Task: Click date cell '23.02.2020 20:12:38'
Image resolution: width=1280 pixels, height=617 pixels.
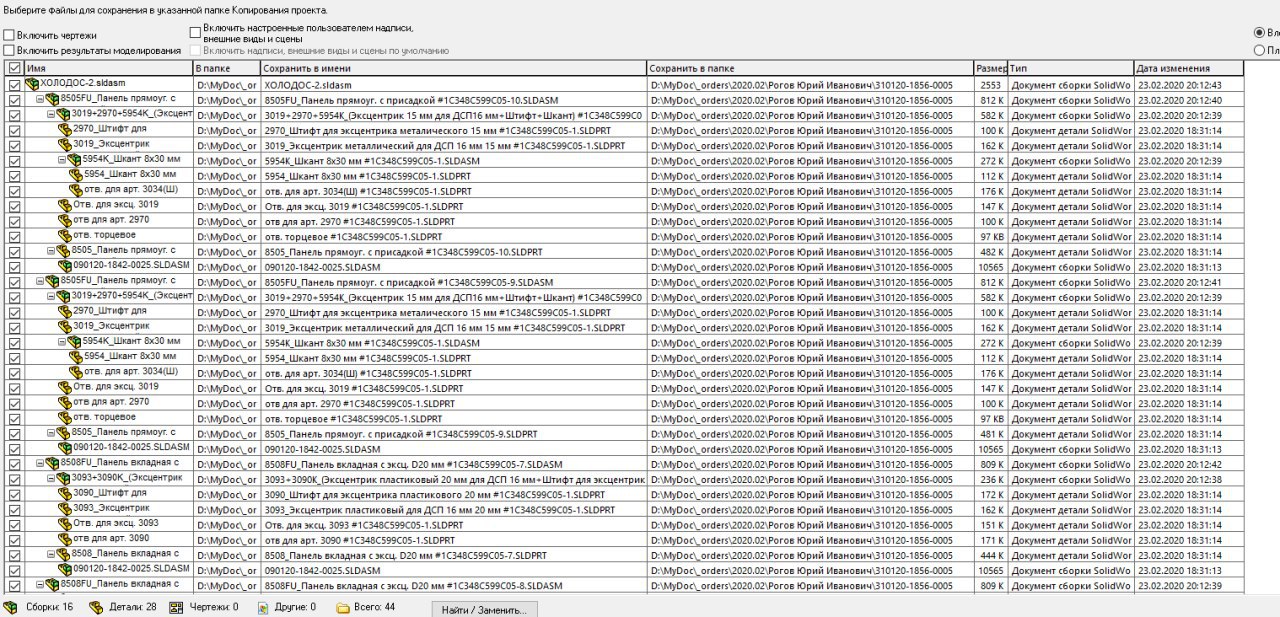Action: click(1189, 479)
